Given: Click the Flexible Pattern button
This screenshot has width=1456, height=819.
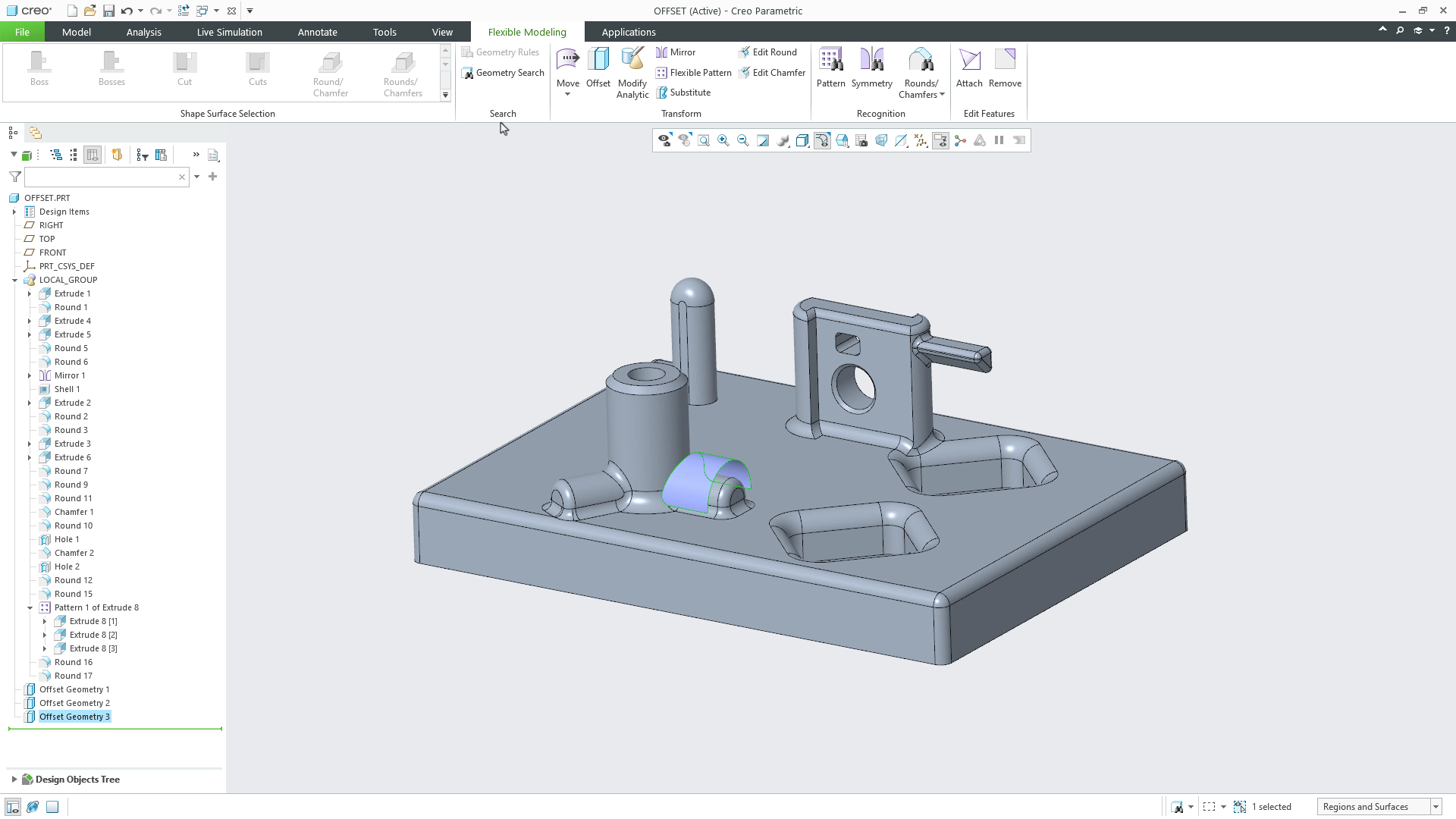Looking at the screenshot, I should click(693, 73).
